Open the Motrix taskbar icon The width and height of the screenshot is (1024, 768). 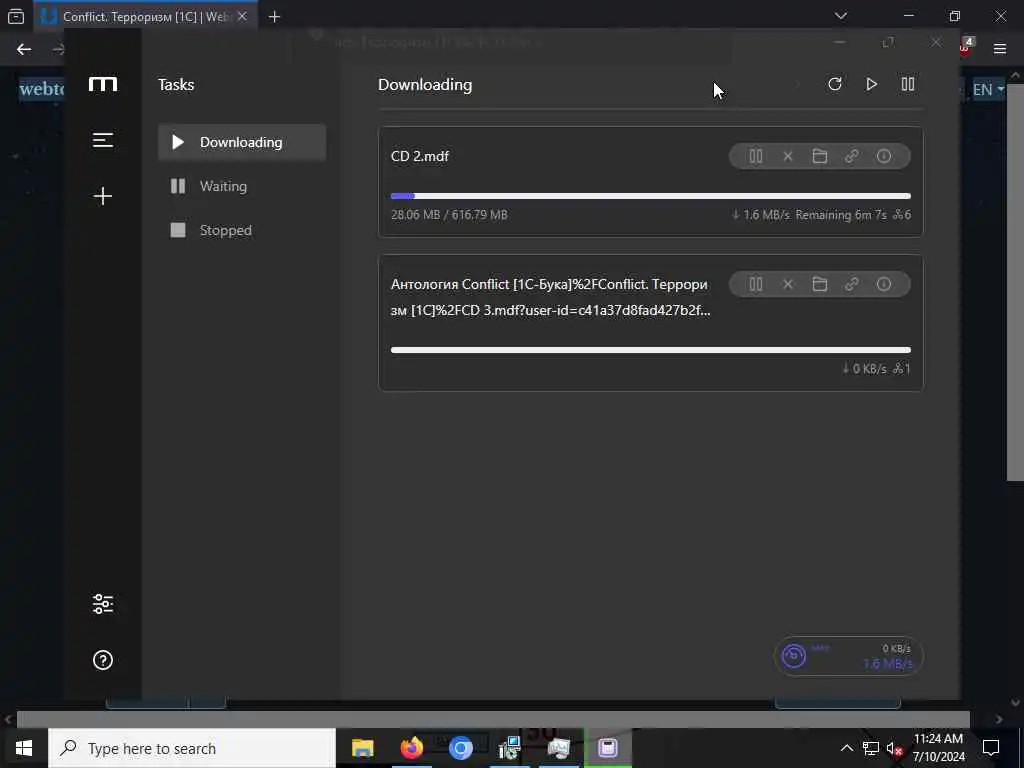[x=608, y=748]
